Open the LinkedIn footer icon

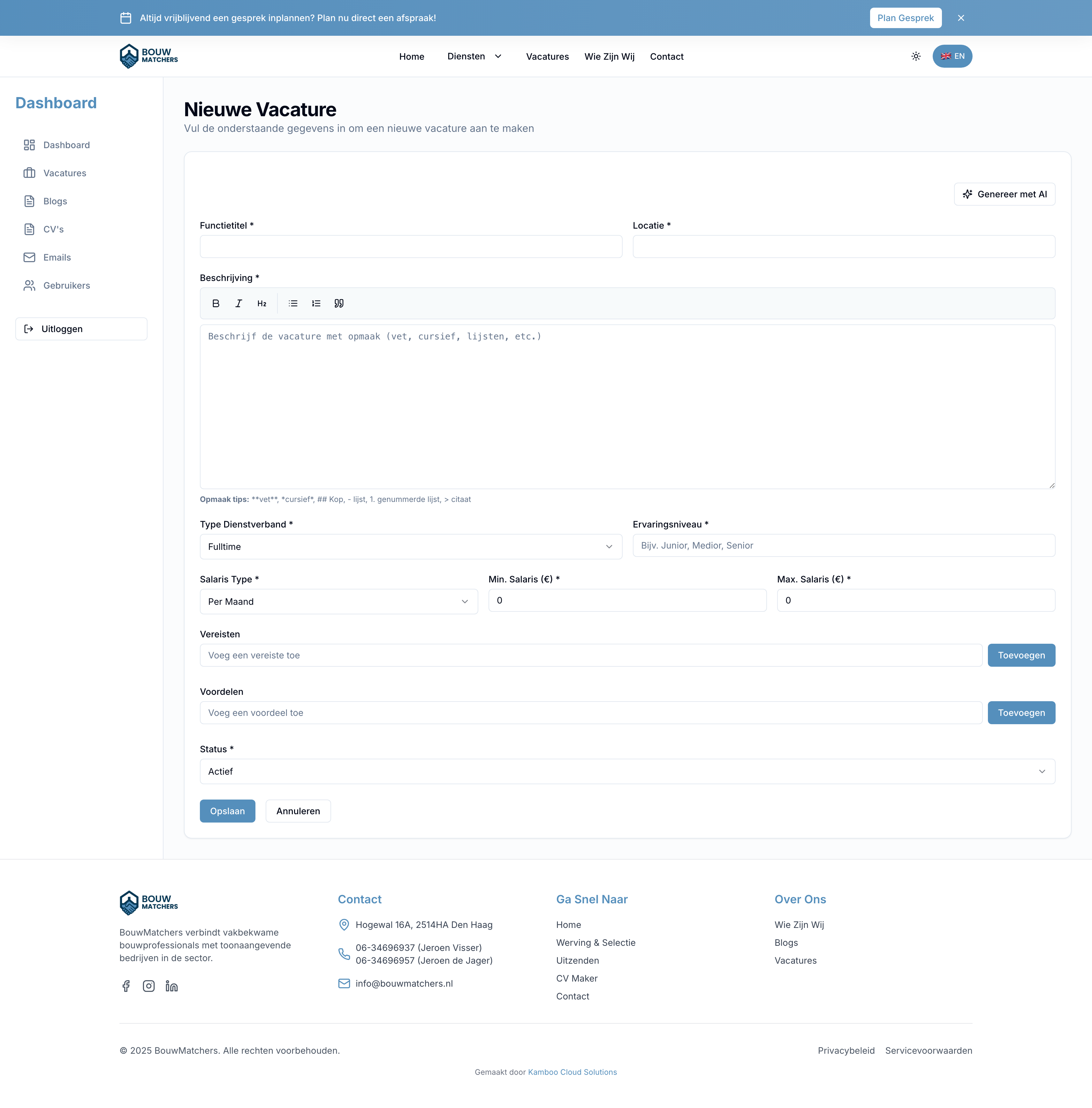[x=171, y=986]
